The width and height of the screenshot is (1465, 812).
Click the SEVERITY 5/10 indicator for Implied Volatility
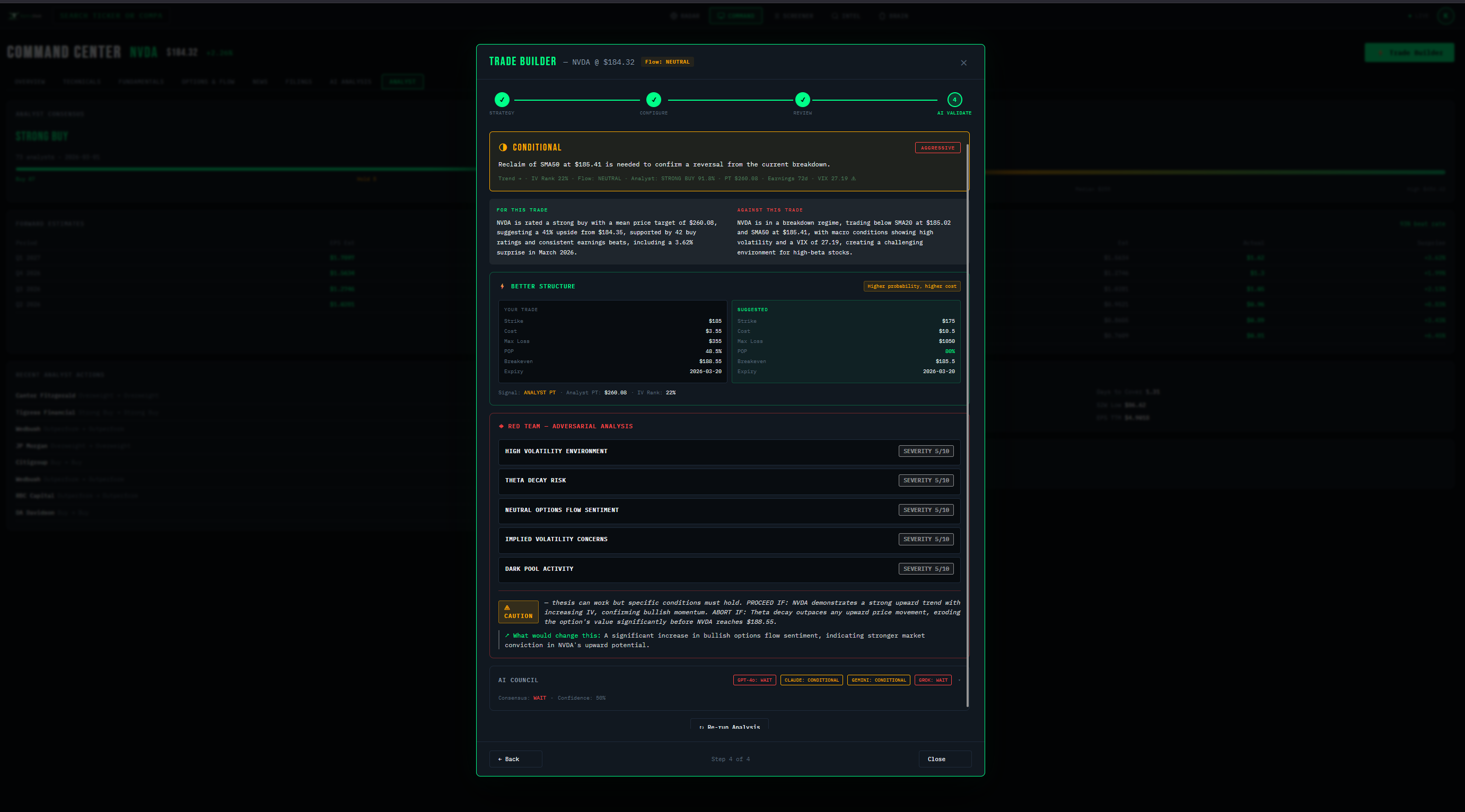coord(926,539)
